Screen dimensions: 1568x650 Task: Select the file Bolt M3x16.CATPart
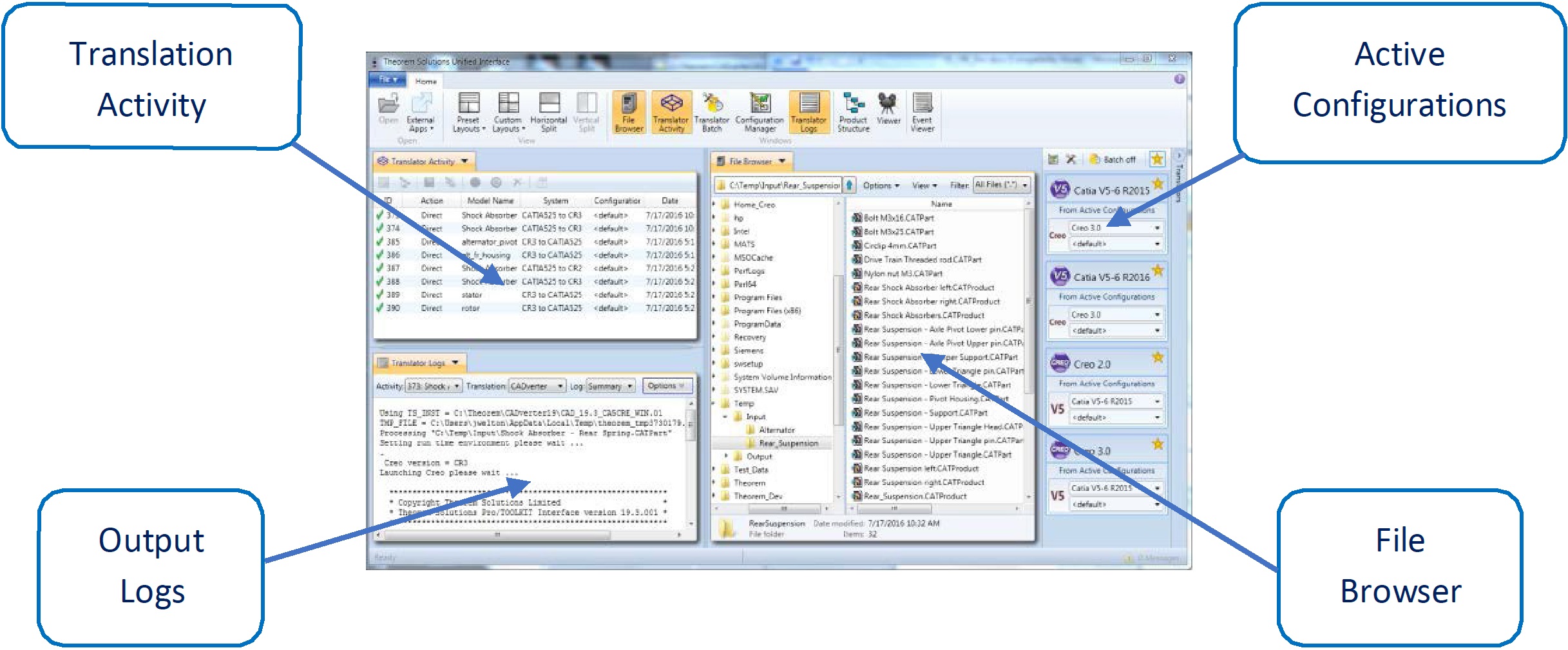894,218
